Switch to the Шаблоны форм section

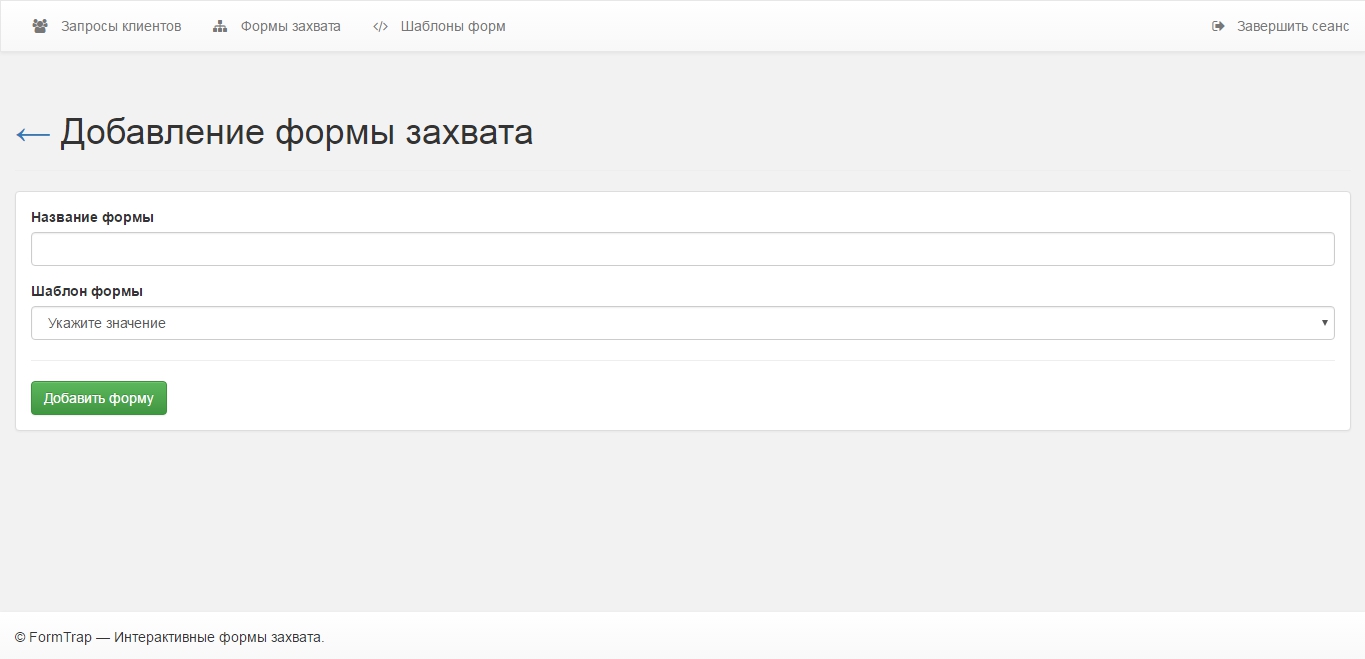click(x=453, y=27)
